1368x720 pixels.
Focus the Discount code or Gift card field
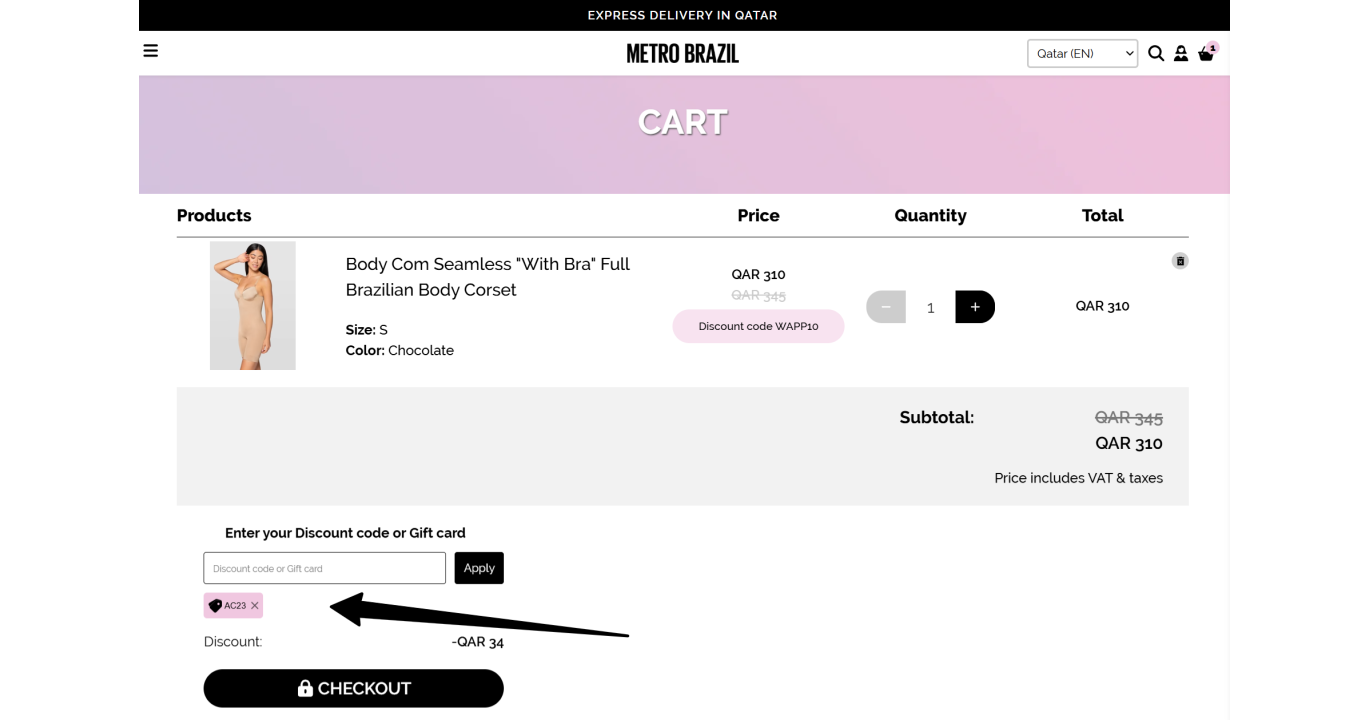point(325,568)
